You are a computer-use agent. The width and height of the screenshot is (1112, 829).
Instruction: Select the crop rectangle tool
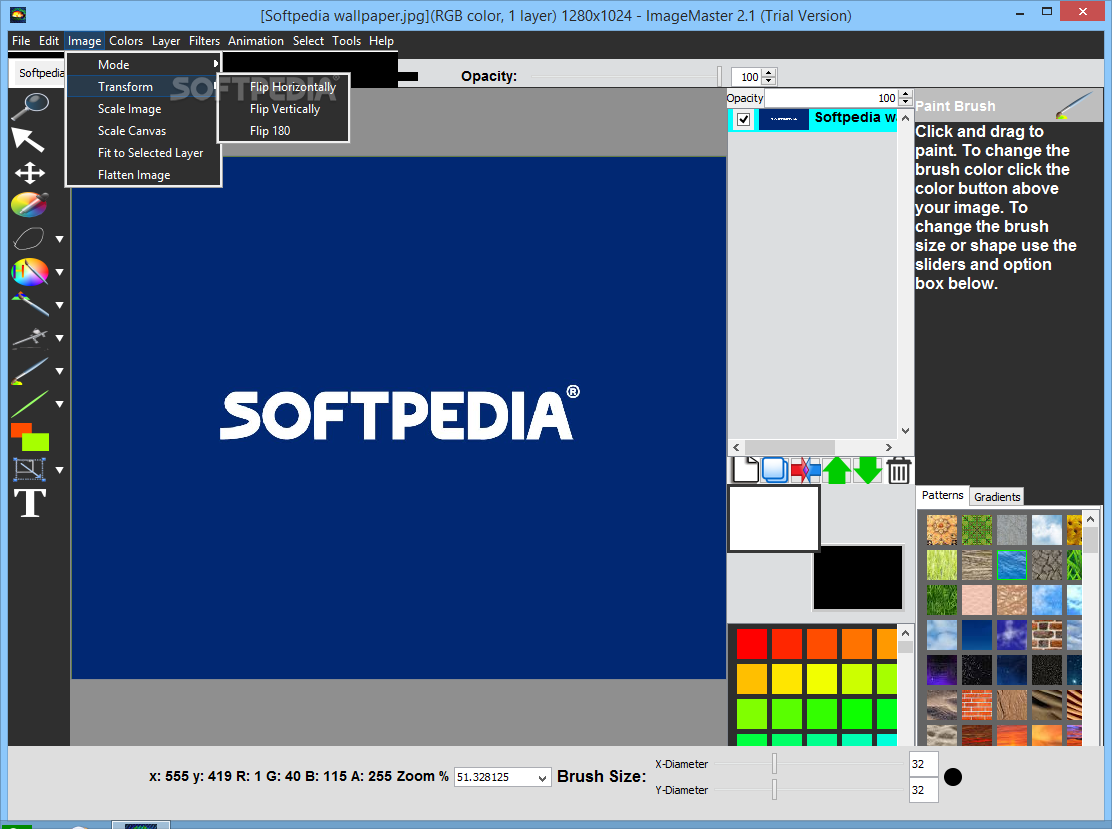pyautogui.click(x=29, y=469)
